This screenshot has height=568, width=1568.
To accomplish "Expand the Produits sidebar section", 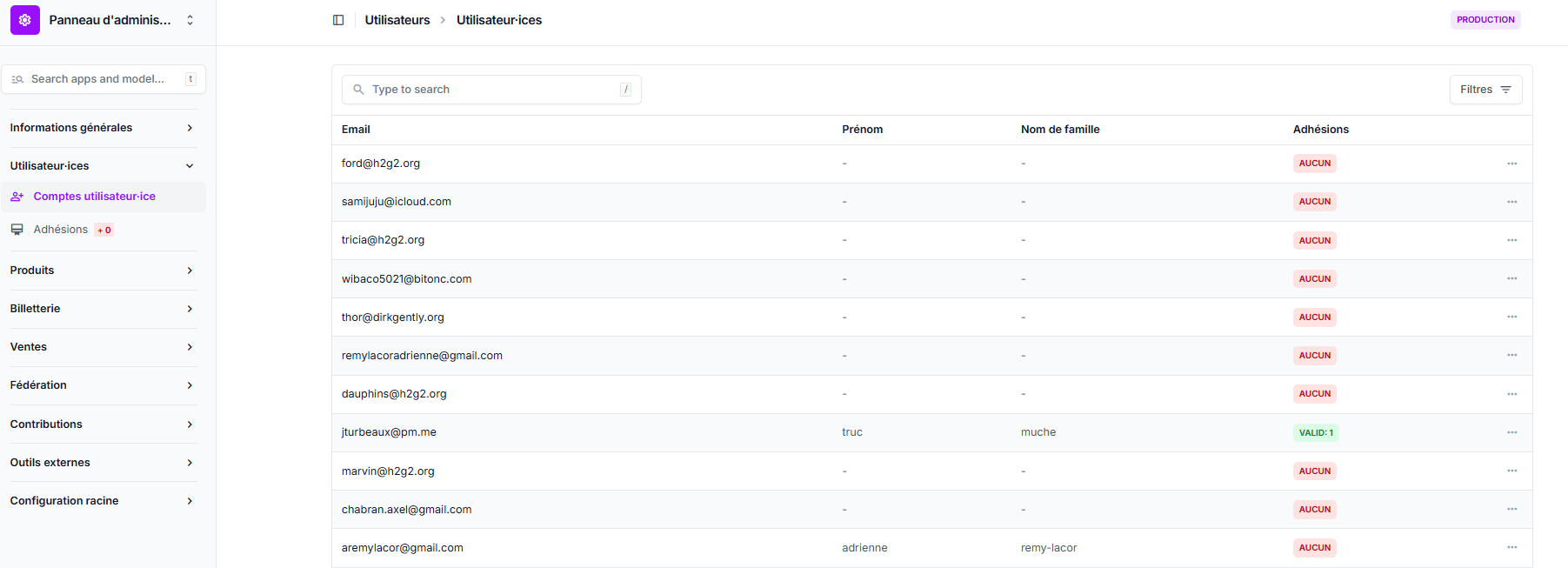I will [190, 271].
